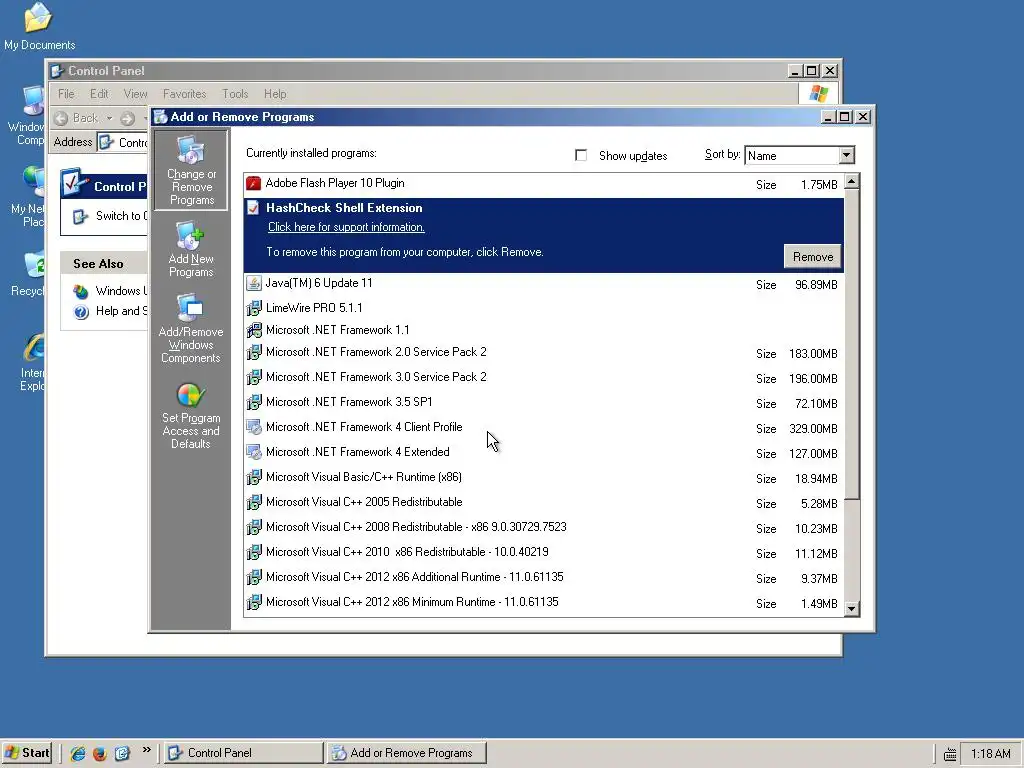Click the Help and Support icon in See Also
The height and width of the screenshot is (768, 1024).
tap(81, 312)
